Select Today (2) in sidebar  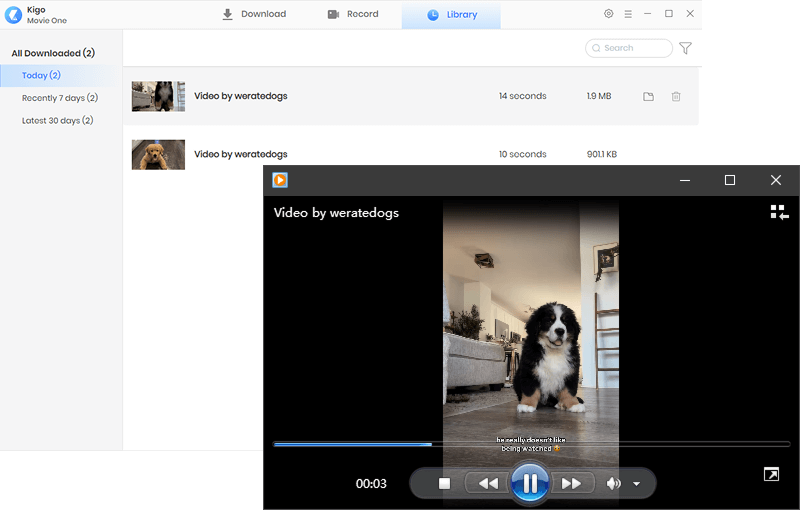coord(61,75)
